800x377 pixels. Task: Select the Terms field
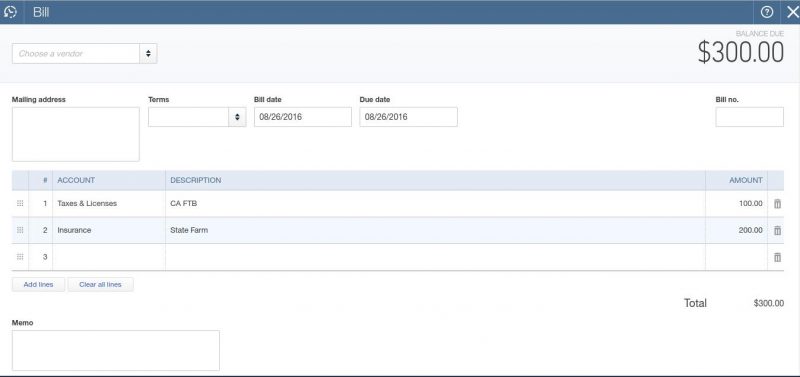188,117
